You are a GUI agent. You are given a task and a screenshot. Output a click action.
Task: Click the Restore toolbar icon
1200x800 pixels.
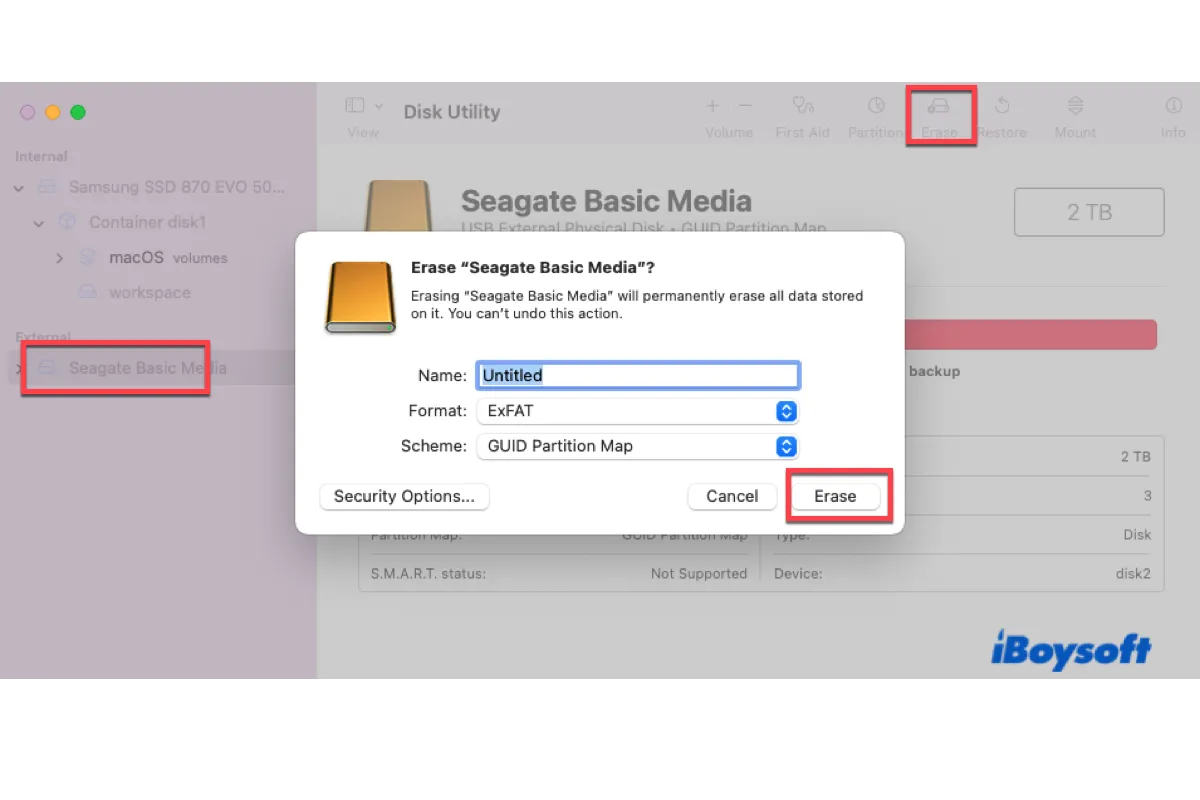click(1002, 107)
